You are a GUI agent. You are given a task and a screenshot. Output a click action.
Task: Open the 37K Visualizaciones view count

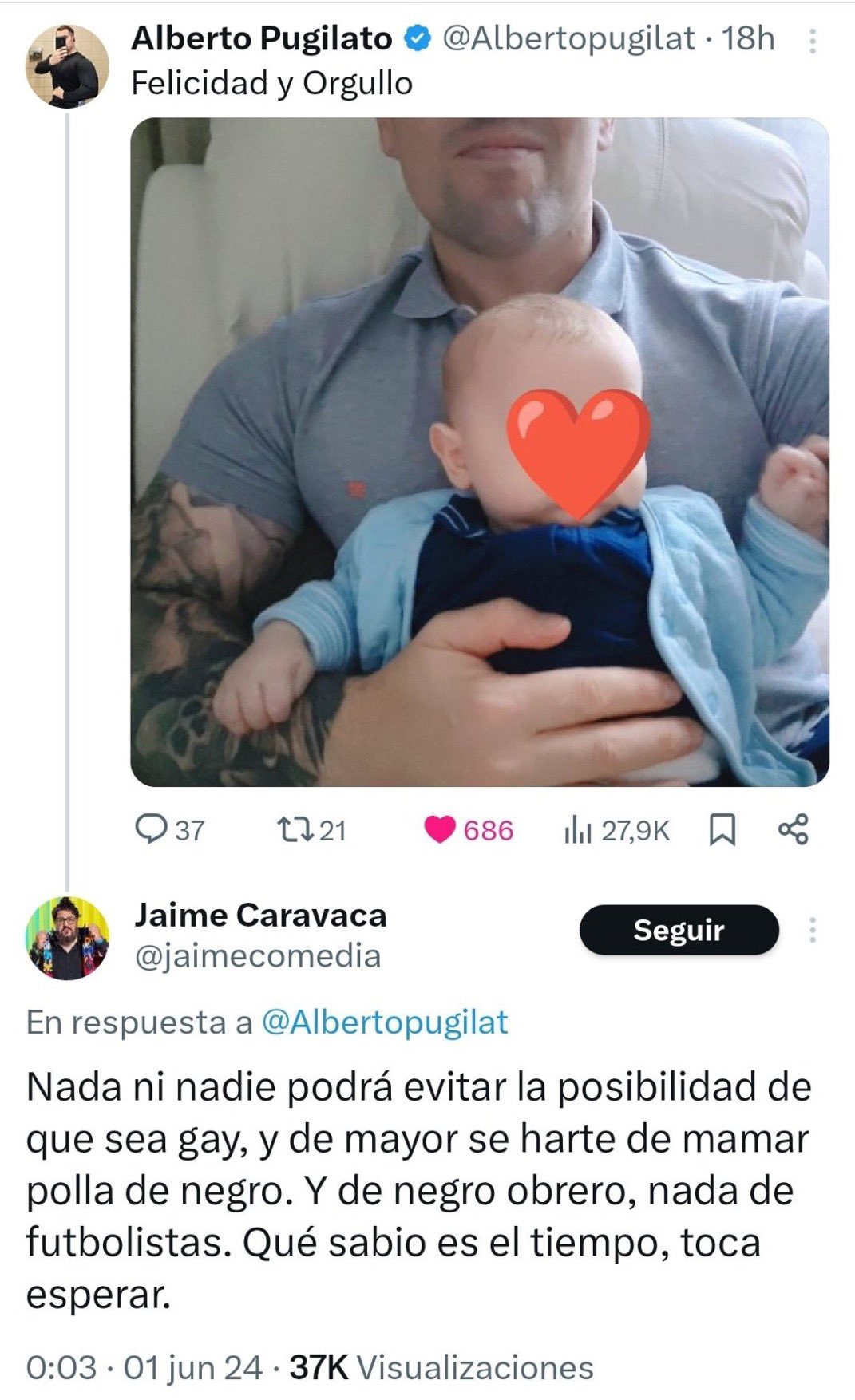(441, 1367)
